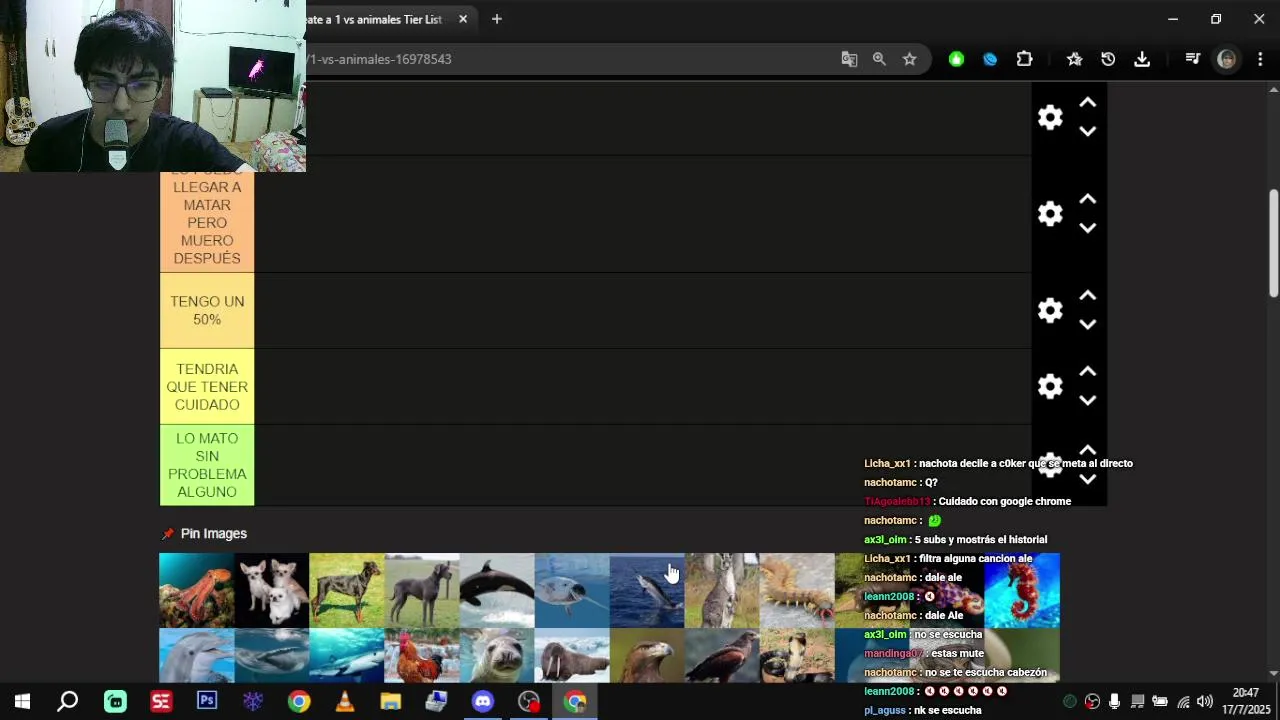Move 'LLEGAR A MATAR' tier row up
The width and height of the screenshot is (1280, 720).
click(x=1088, y=199)
